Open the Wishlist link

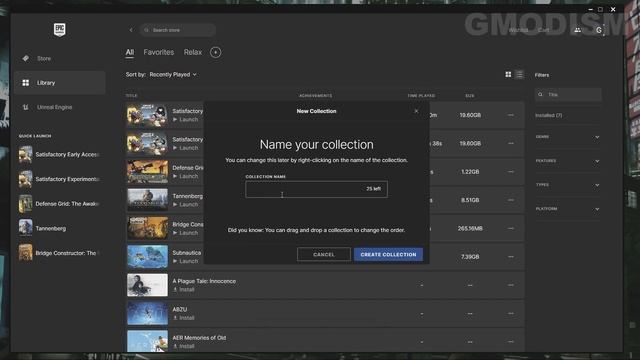(518, 30)
